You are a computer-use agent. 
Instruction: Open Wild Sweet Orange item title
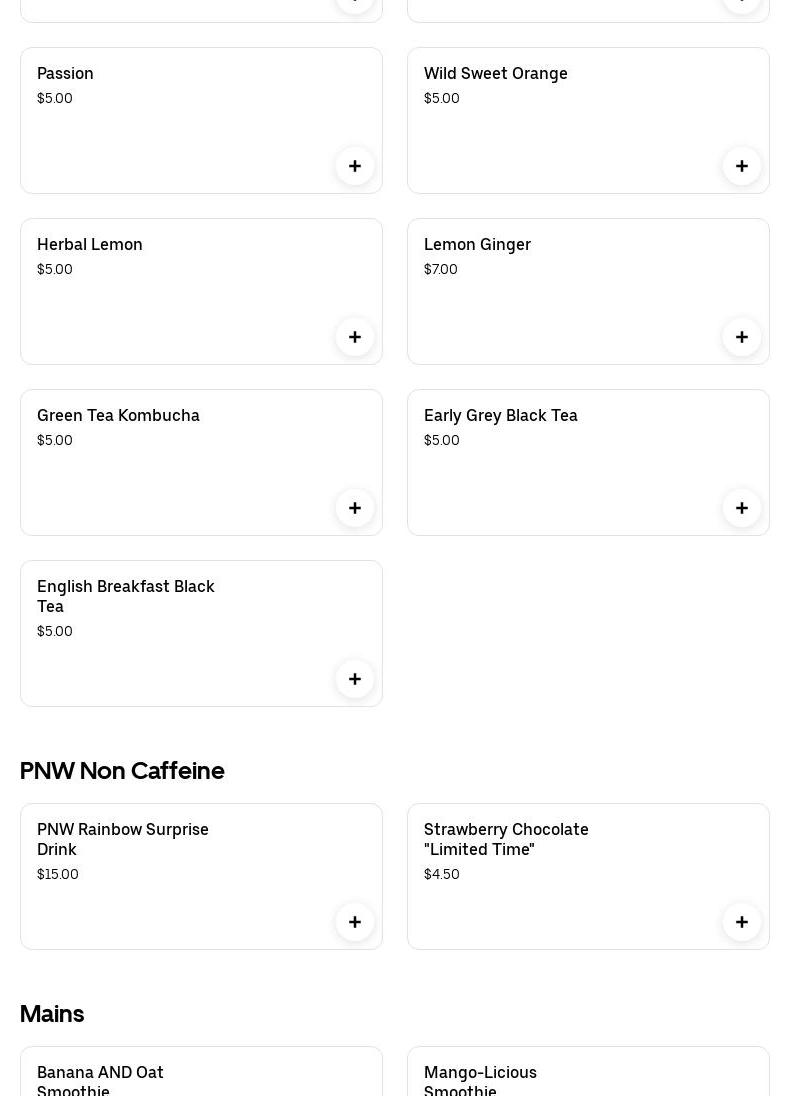496,74
